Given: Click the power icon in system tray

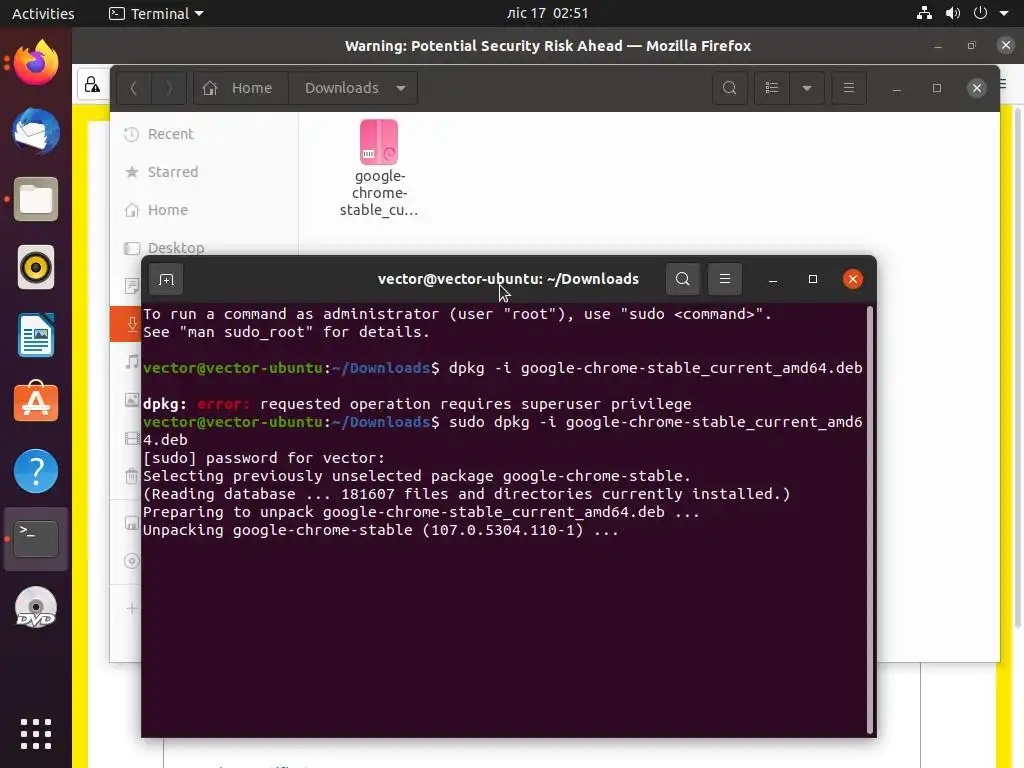Looking at the screenshot, I should coord(980,13).
